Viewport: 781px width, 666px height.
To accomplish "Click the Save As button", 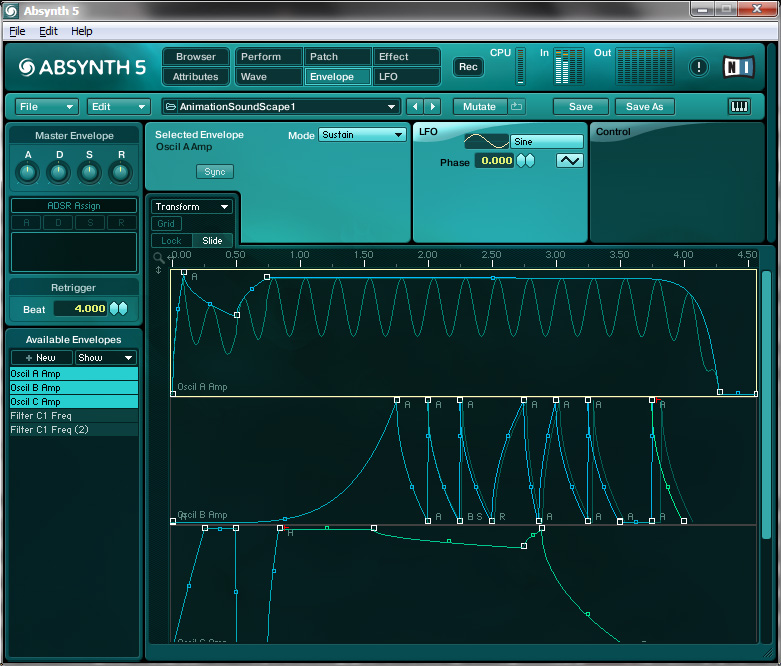I will click(644, 107).
